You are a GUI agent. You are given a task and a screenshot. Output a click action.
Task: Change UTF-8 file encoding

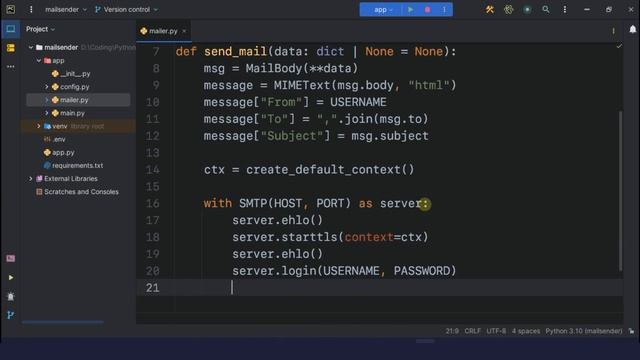pos(496,331)
